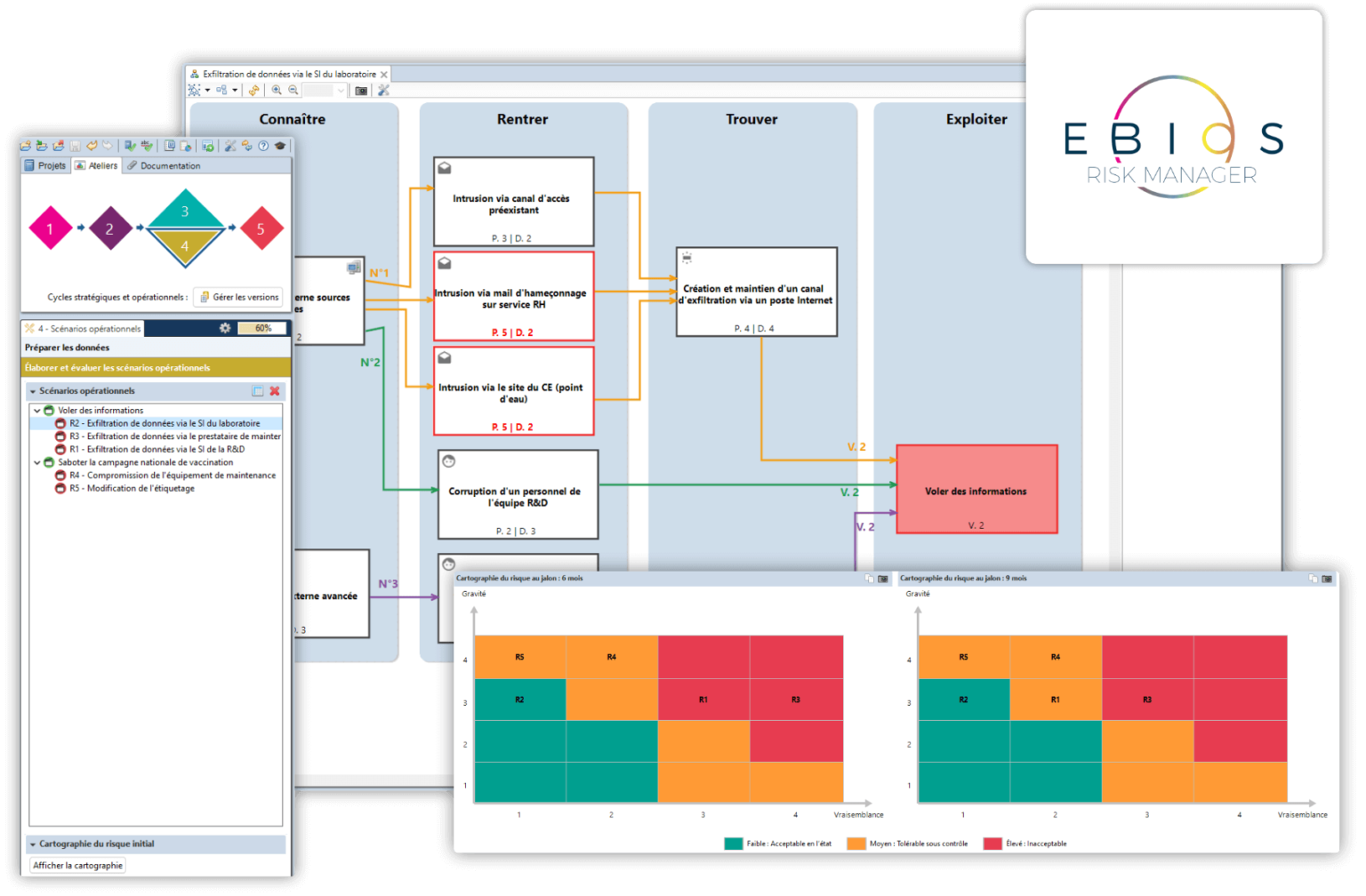Click the Afficher la cartographie button
1366x896 pixels.
coord(76,865)
